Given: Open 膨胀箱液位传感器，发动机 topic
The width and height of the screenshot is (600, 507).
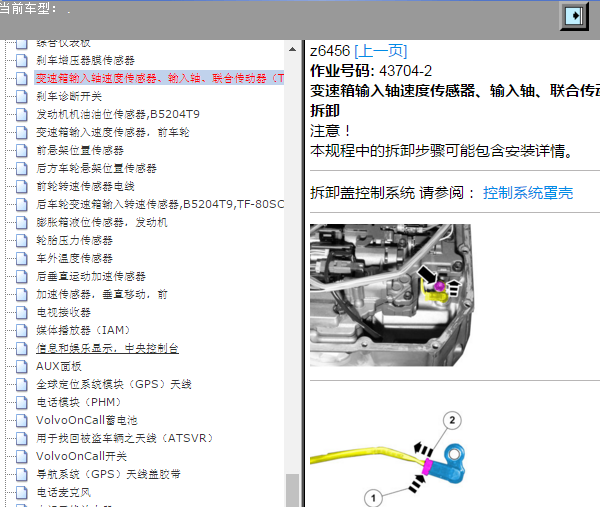Looking at the screenshot, I should (102, 222).
